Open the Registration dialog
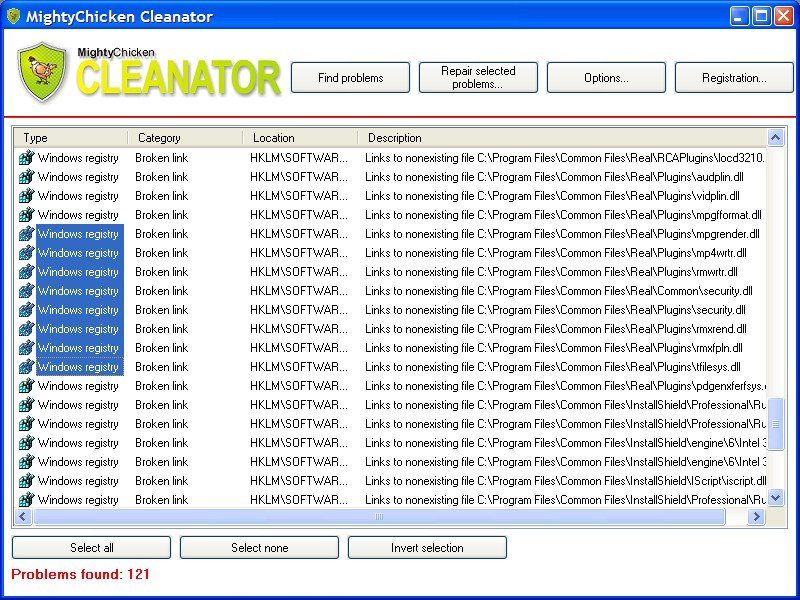This screenshot has width=800, height=600. [734, 78]
